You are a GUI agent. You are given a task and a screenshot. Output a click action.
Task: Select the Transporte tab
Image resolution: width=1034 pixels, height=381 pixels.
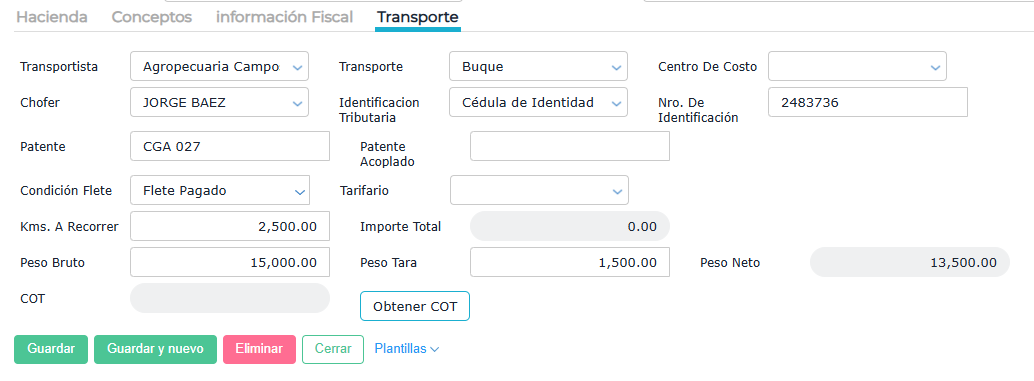coord(417,17)
